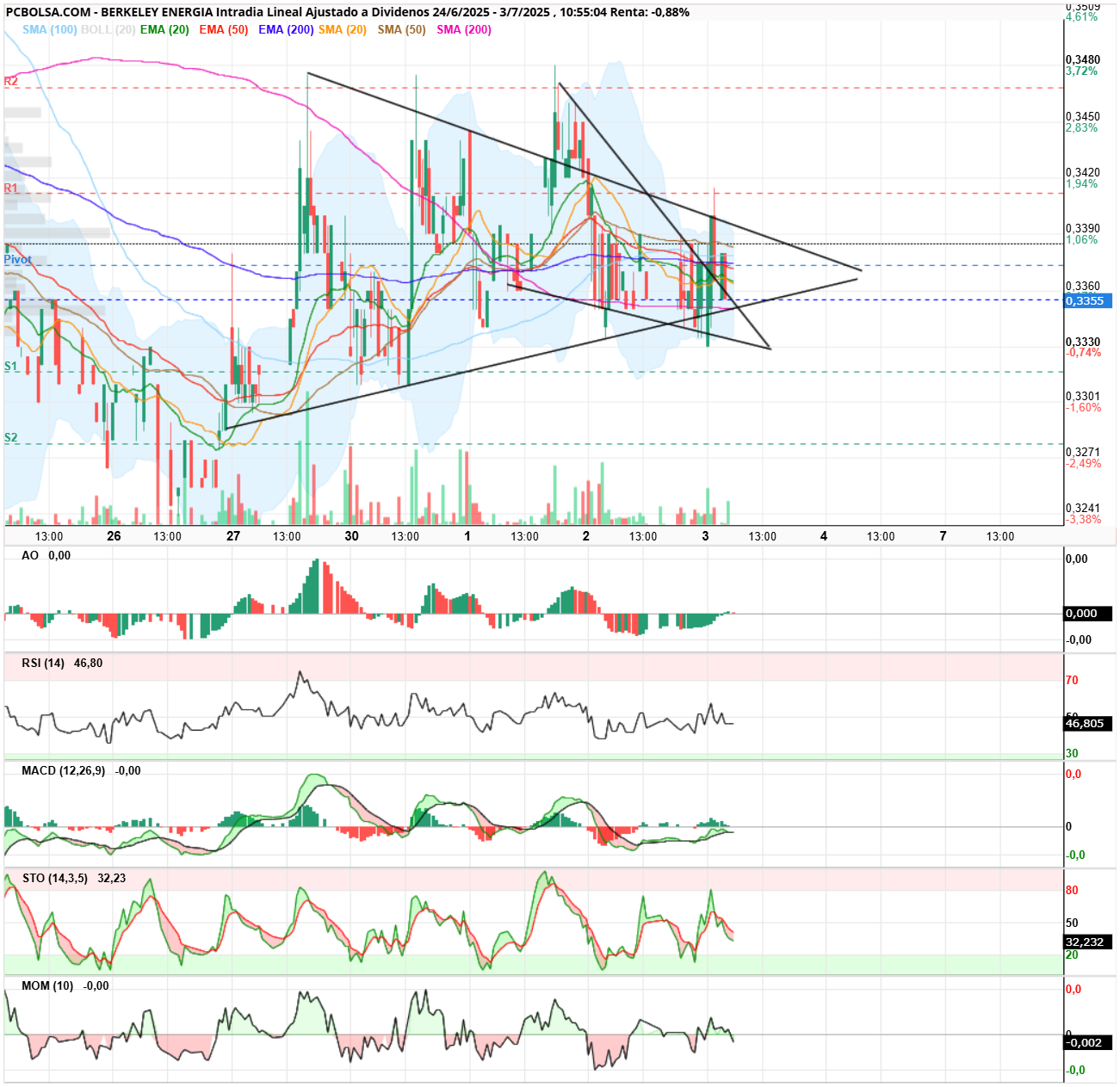Click the green EMA (20) legend label
Image resolution: width=1120 pixels, height=1087 pixels.
click(164, 29)
